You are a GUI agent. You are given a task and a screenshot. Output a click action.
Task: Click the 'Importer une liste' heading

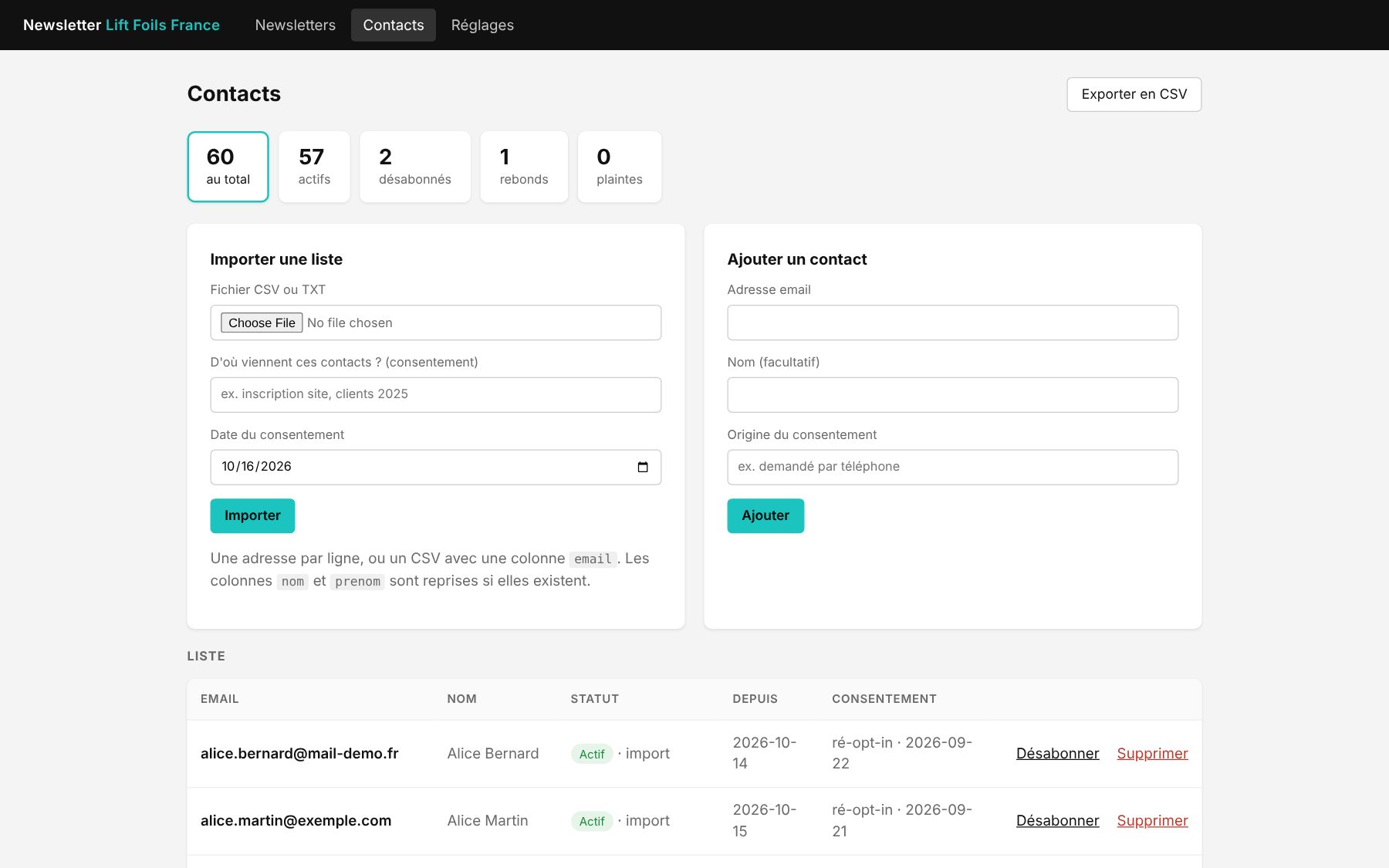pos(276,259)
